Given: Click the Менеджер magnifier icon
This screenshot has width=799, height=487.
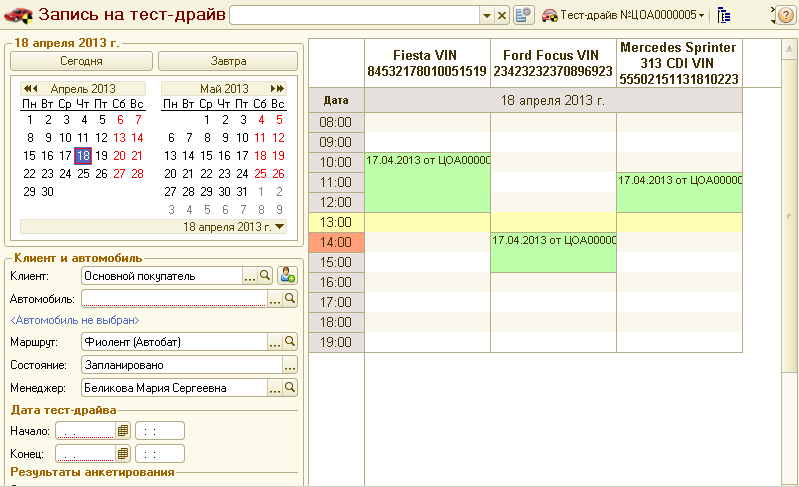Looking at the screenshot, I should click(x=290, y=388).
